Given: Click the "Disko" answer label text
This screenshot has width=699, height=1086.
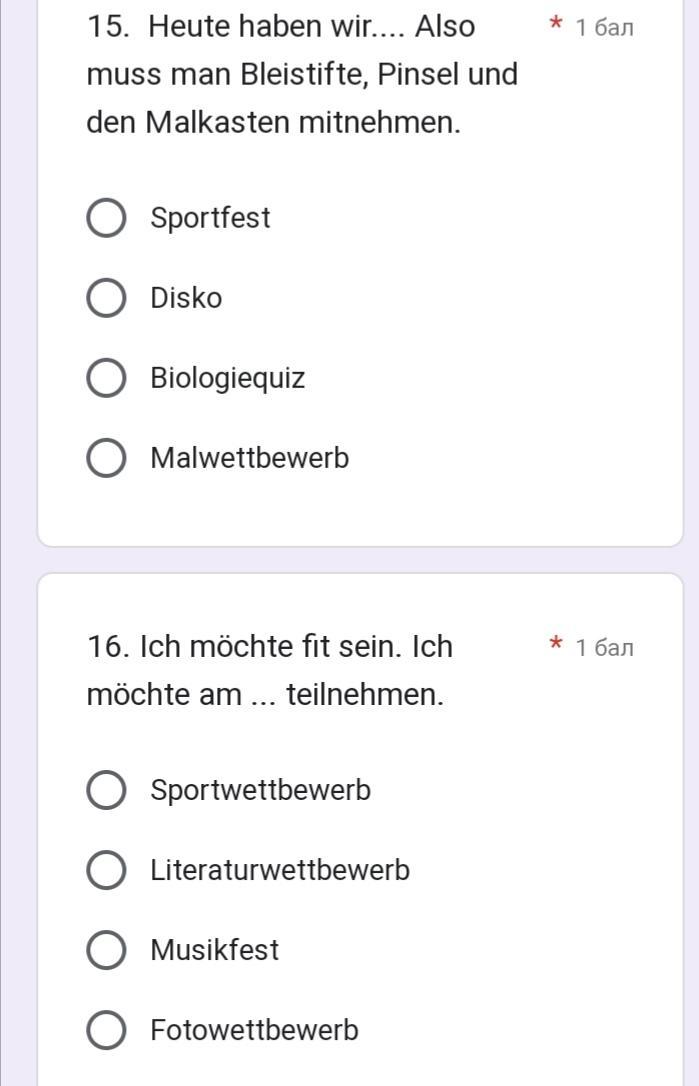Looking at the screenshot, I should 186,298.
